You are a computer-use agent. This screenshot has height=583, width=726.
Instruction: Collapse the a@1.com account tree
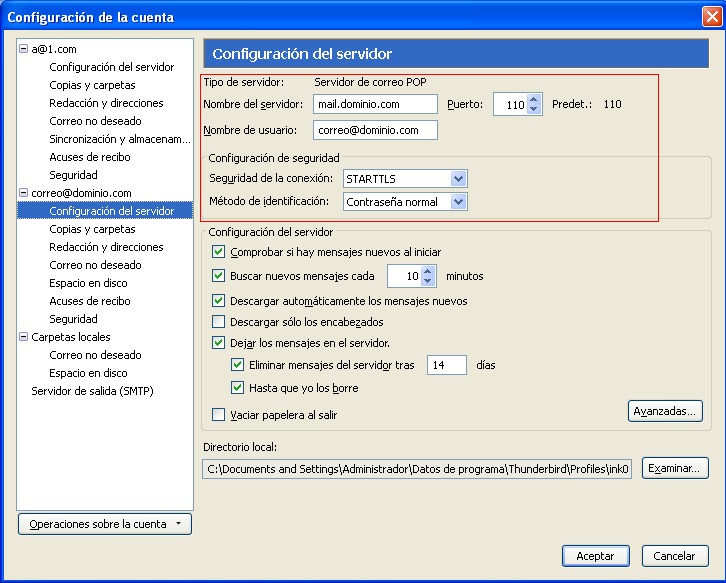coord(24,49)
